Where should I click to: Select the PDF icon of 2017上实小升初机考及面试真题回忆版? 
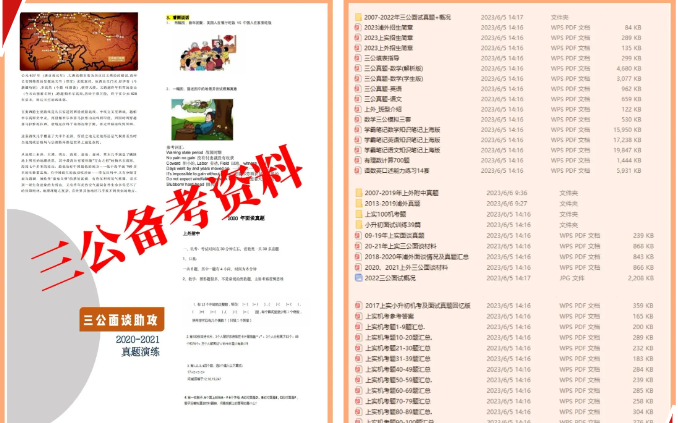point(358,305)
